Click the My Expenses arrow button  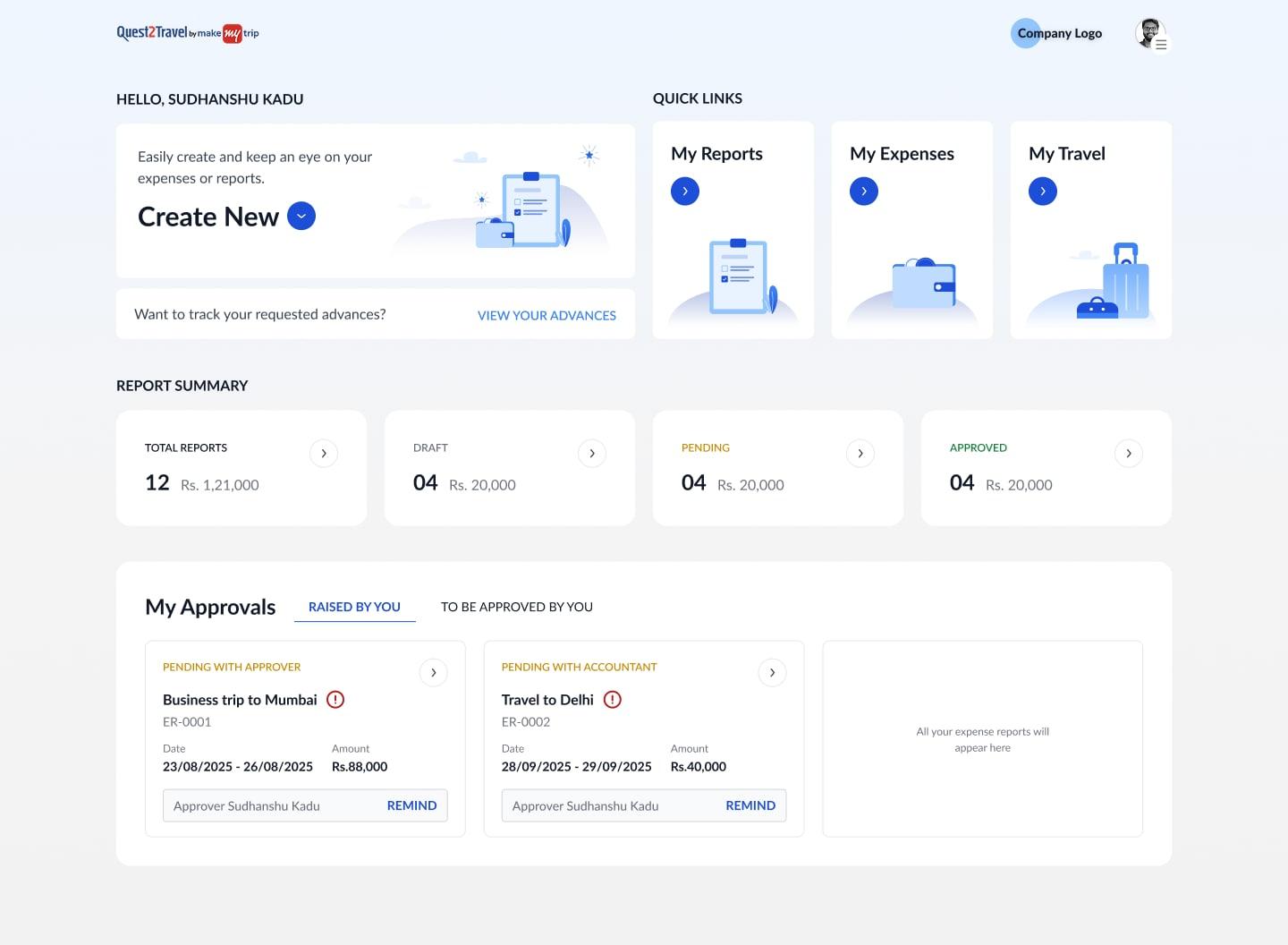tap(864, 191)
